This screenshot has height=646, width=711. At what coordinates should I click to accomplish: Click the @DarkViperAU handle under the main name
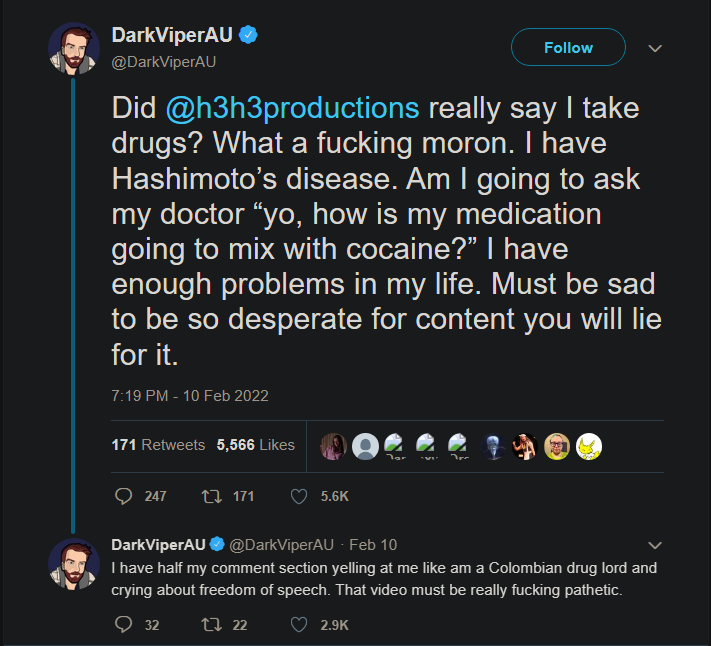tap(164, 61)
